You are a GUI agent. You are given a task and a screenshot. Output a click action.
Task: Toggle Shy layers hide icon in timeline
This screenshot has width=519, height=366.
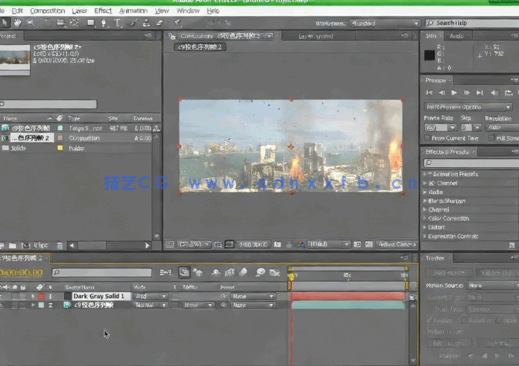(216, 273)
